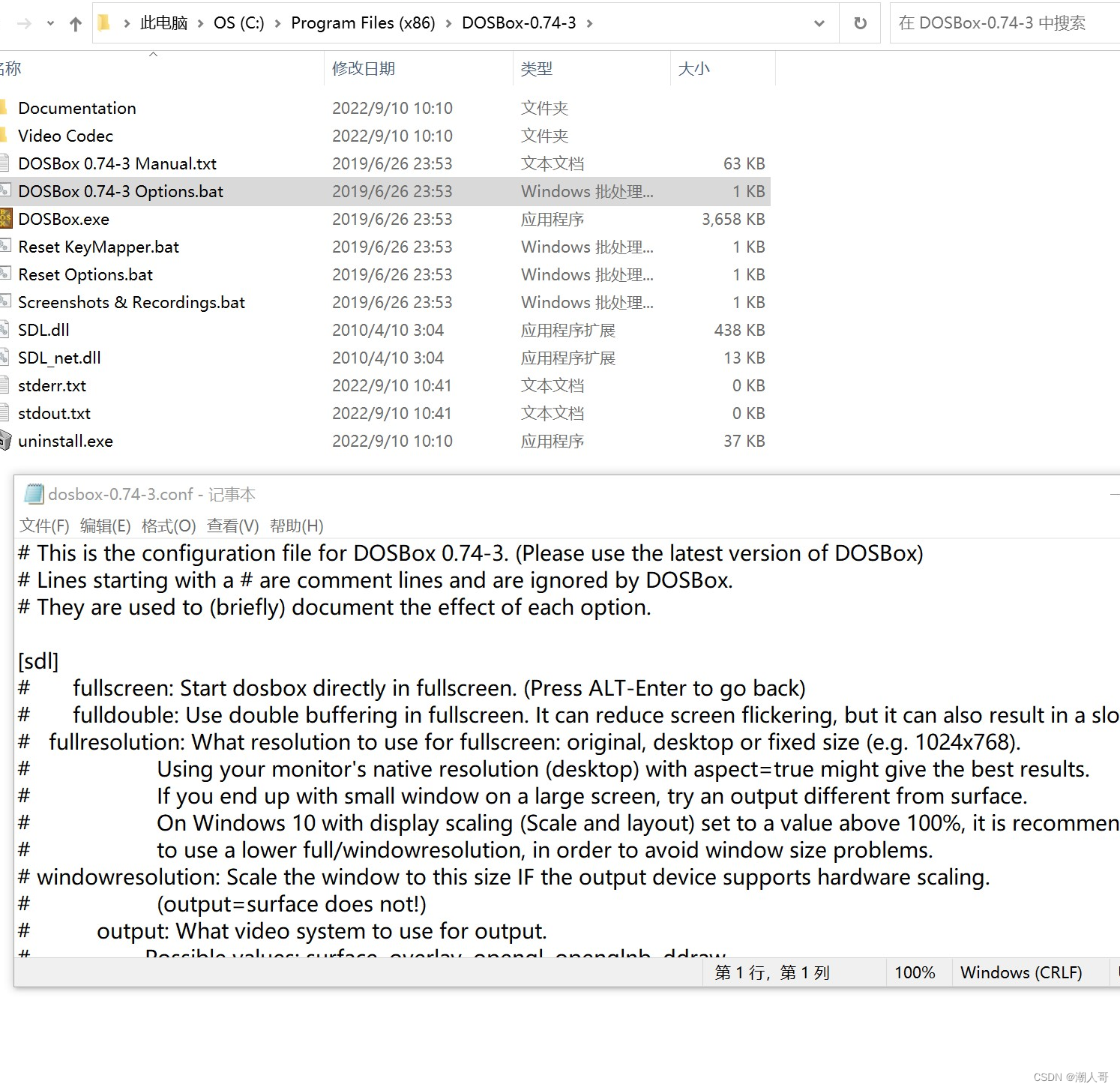This screenshot has height=1090, width=1120.
Task: Select Reset Options.bat file
Action: (x=85, y=274)
